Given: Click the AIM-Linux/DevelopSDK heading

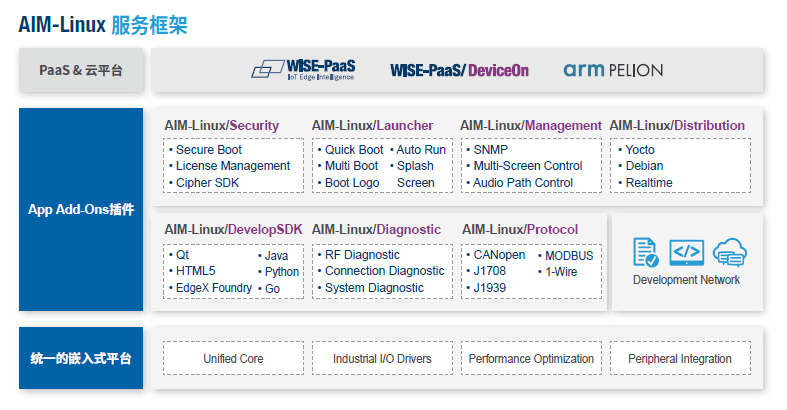Looking at the screenshot, I should (x=233, y=229).
